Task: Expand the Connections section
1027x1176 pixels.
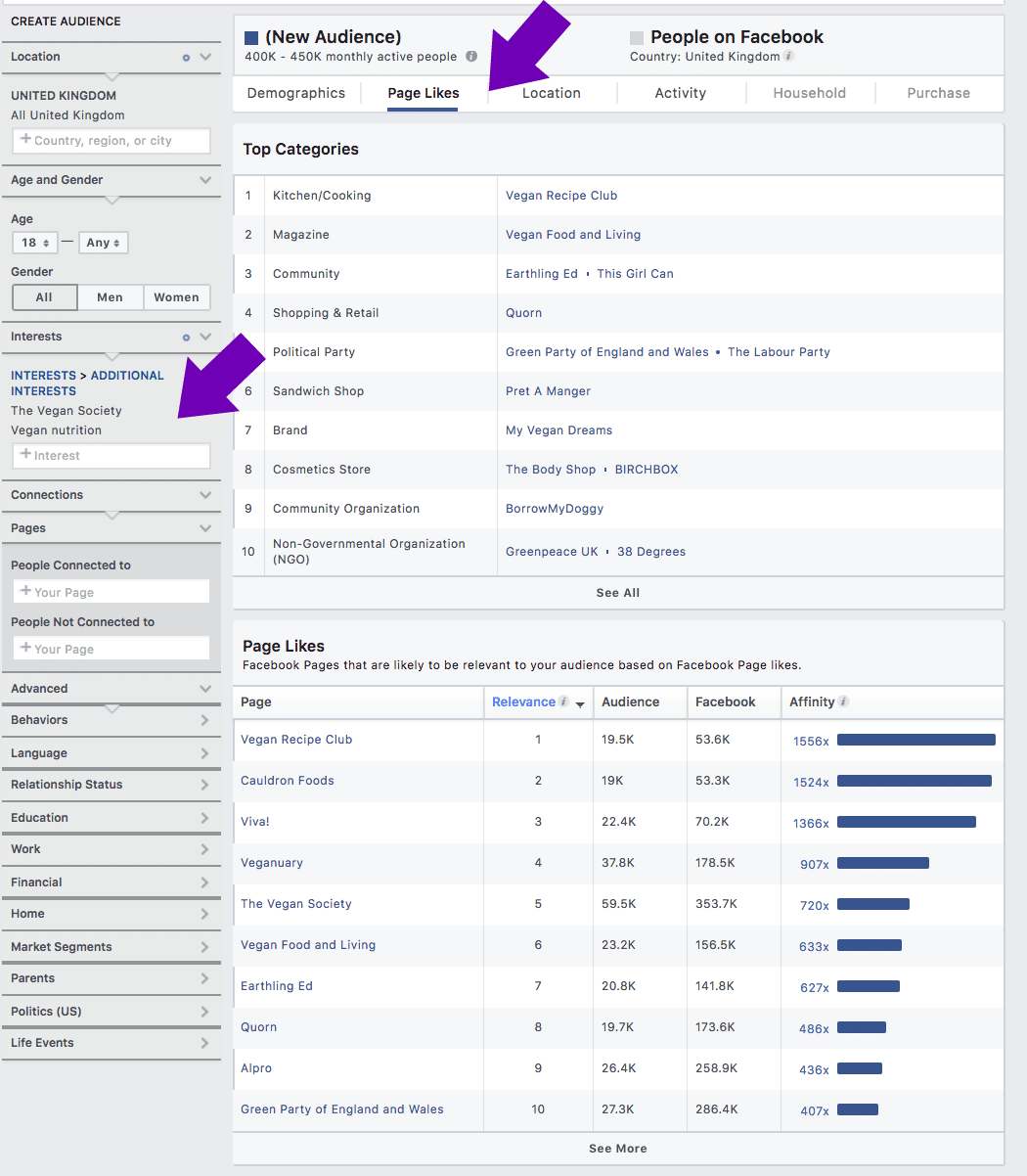Action: [205, 495]
